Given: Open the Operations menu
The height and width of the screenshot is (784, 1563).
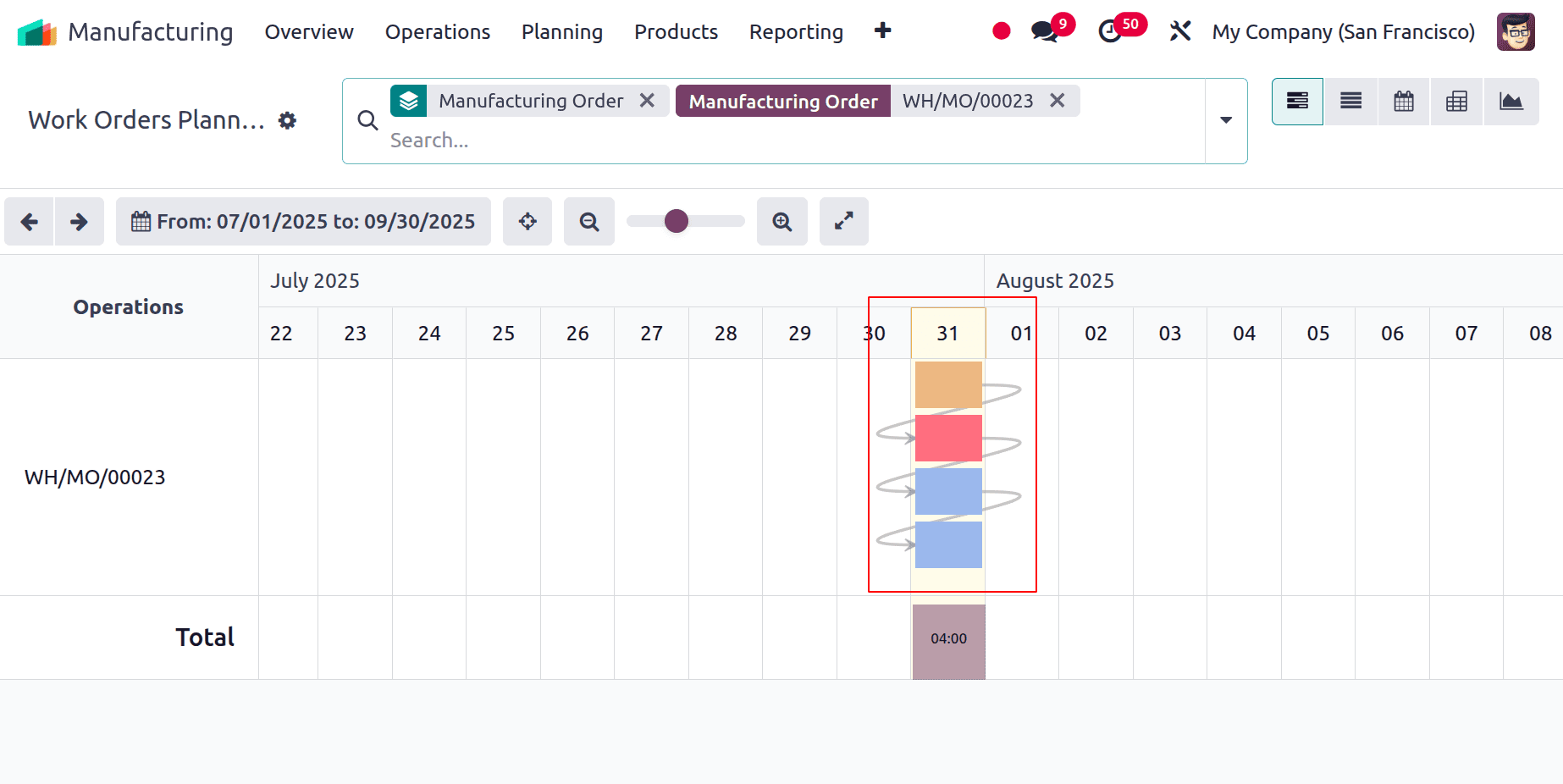Looking at the screenshot, I should (x=438, y=32).
